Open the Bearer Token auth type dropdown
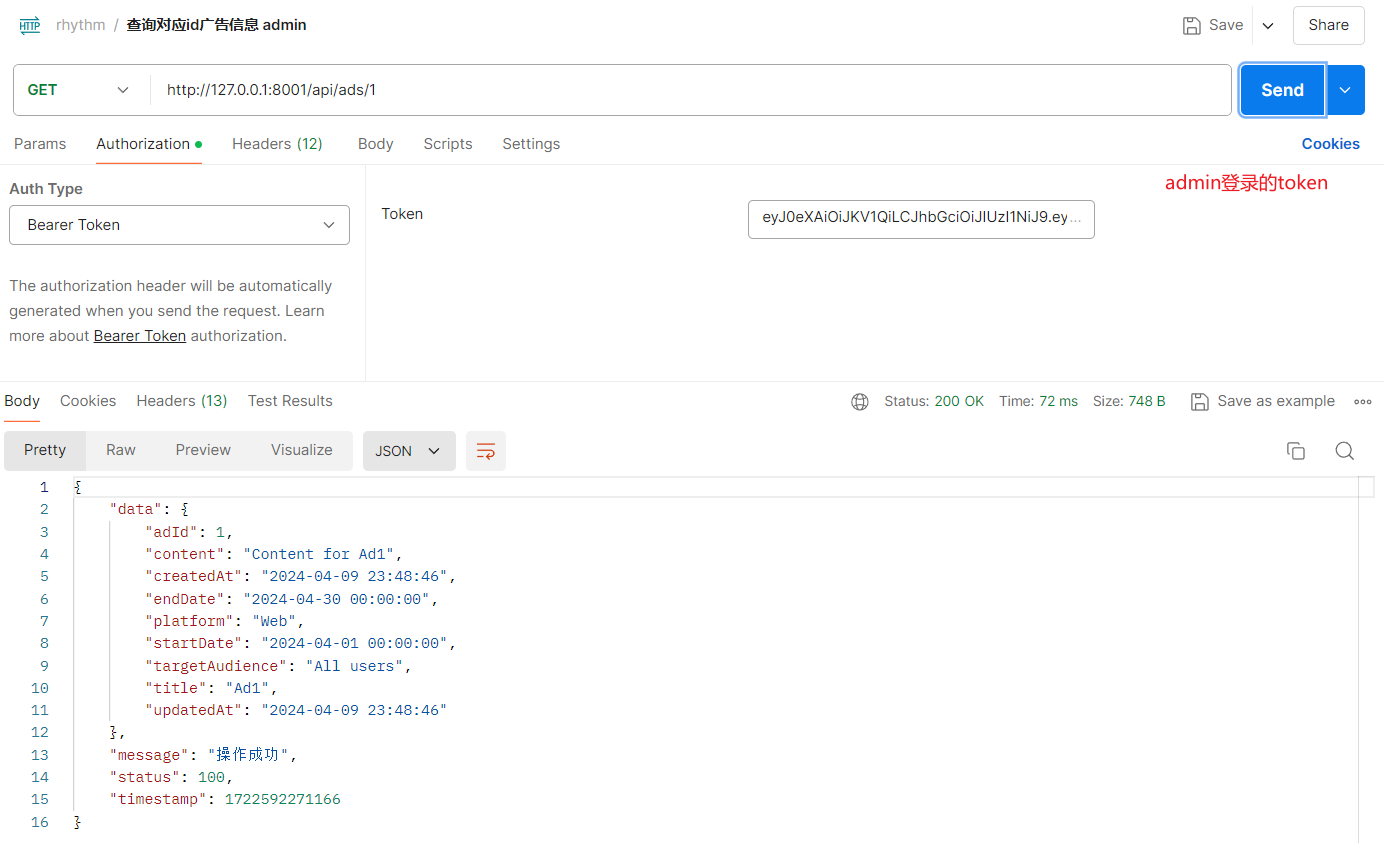1384x843 pixels. pyautogui.click(x=179, y=225)
